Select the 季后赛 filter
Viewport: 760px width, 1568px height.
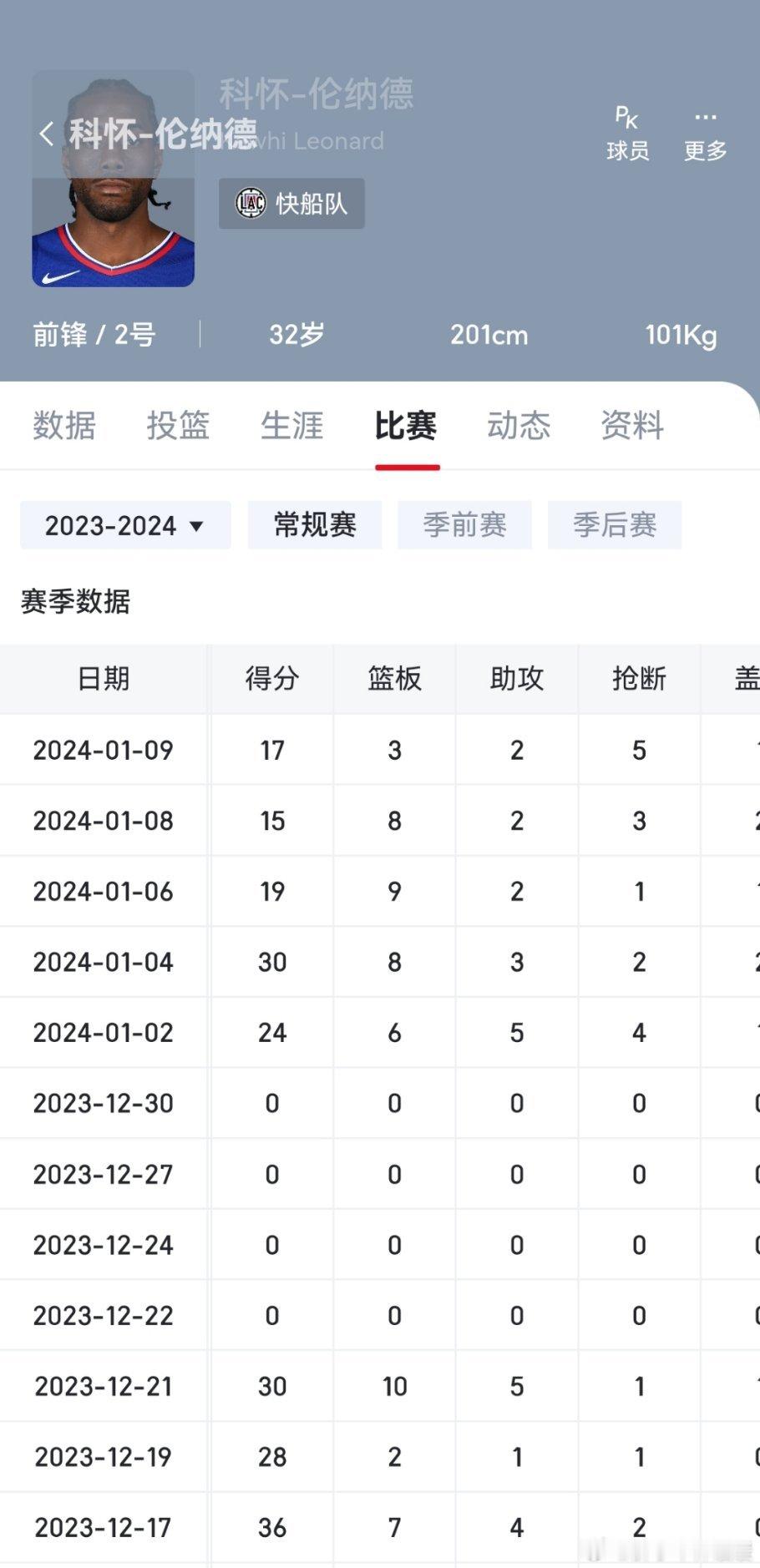click(615, 525)
